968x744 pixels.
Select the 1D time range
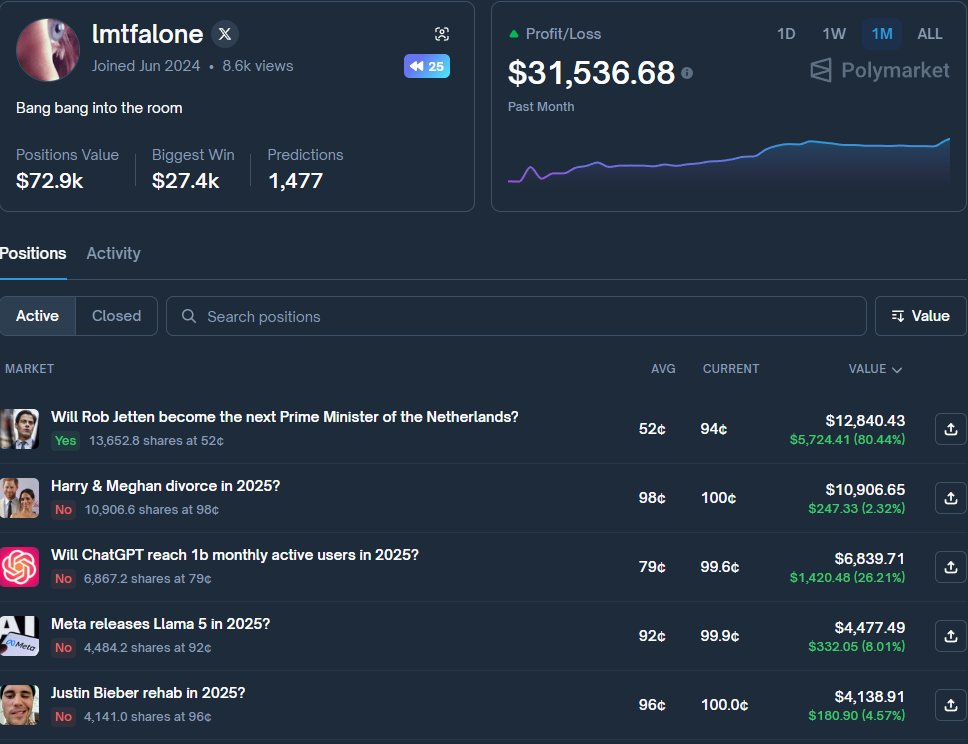click(785, 34)
